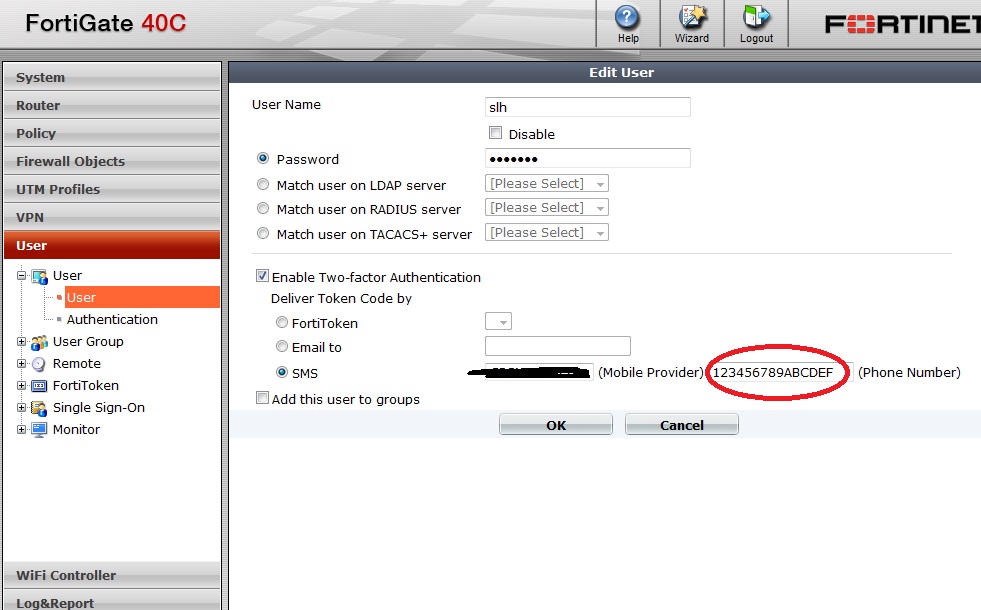Select the Single Sign-On tree icon
Image resolution: width=981 pixels, height=610 pixels.
pos(37,407)
